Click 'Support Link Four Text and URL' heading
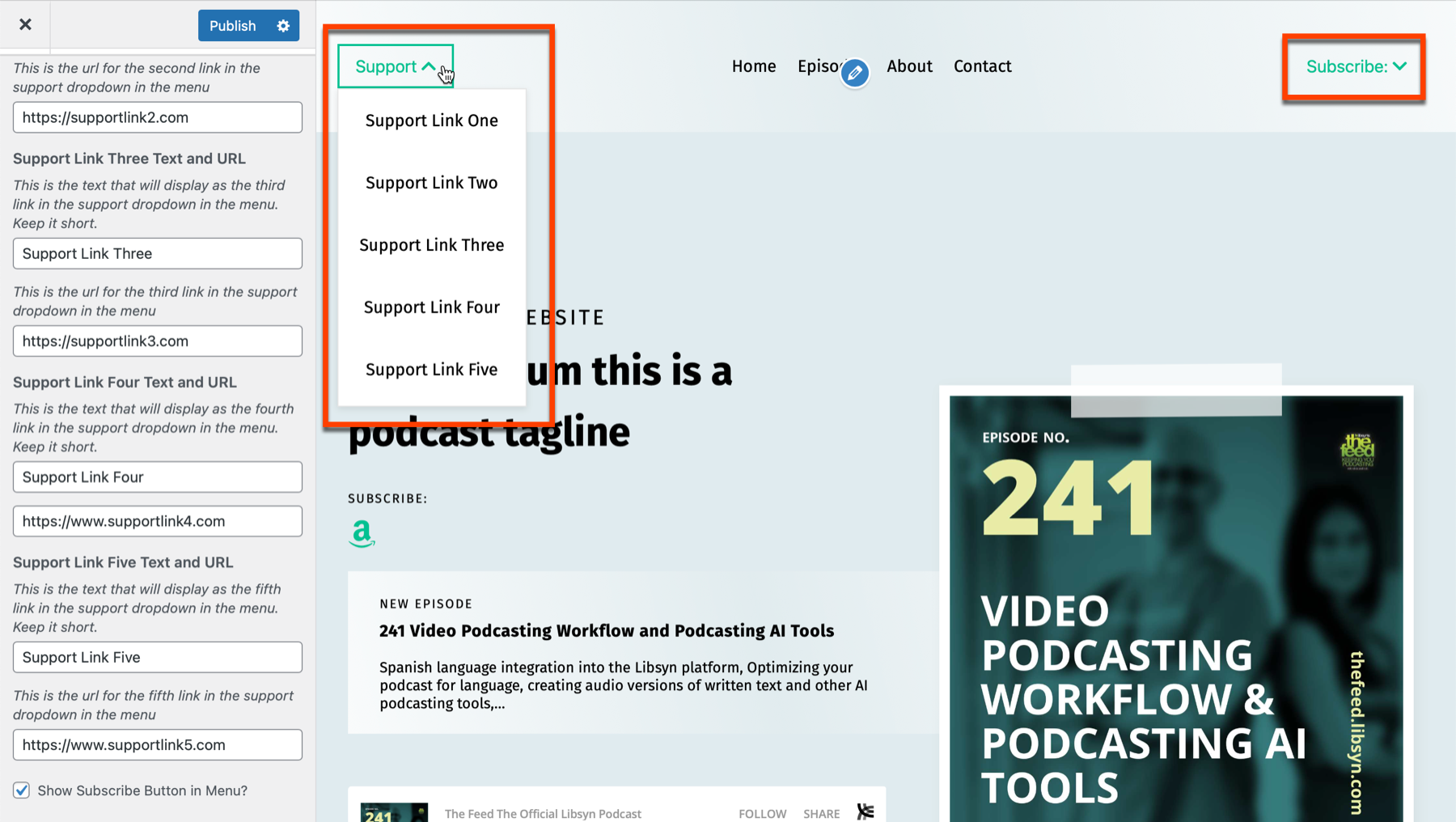 click(x=125, y=382)
